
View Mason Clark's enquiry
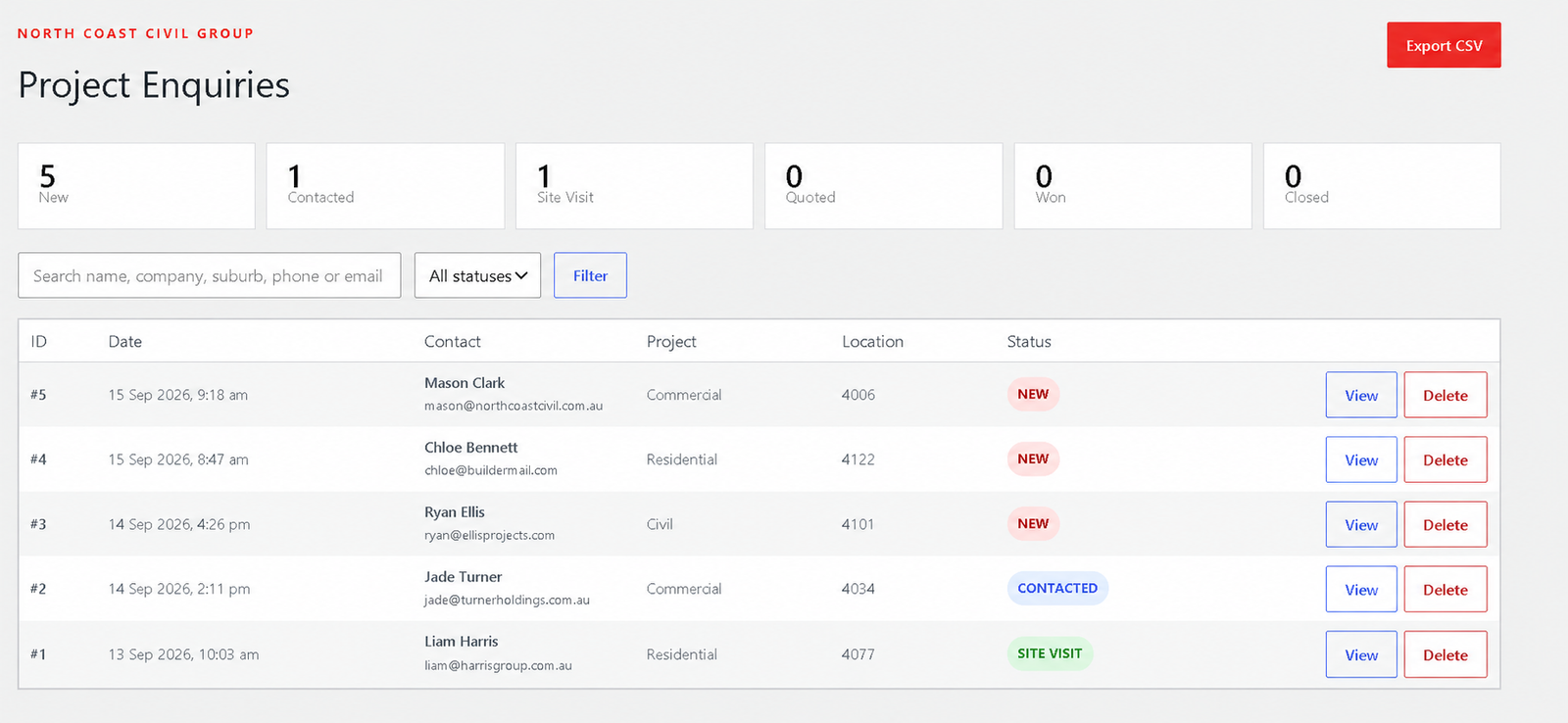[x=1361, y=395]
